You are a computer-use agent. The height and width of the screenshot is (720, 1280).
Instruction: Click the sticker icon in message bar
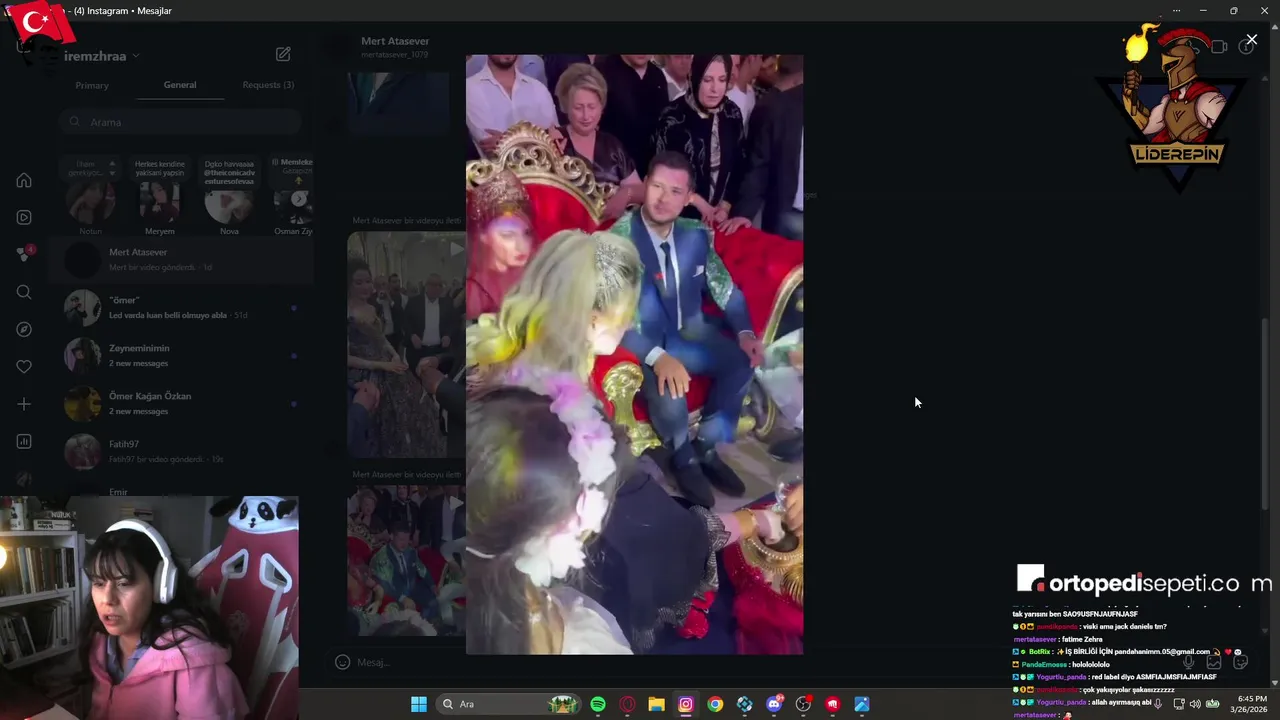click(x=1240, y=662)
